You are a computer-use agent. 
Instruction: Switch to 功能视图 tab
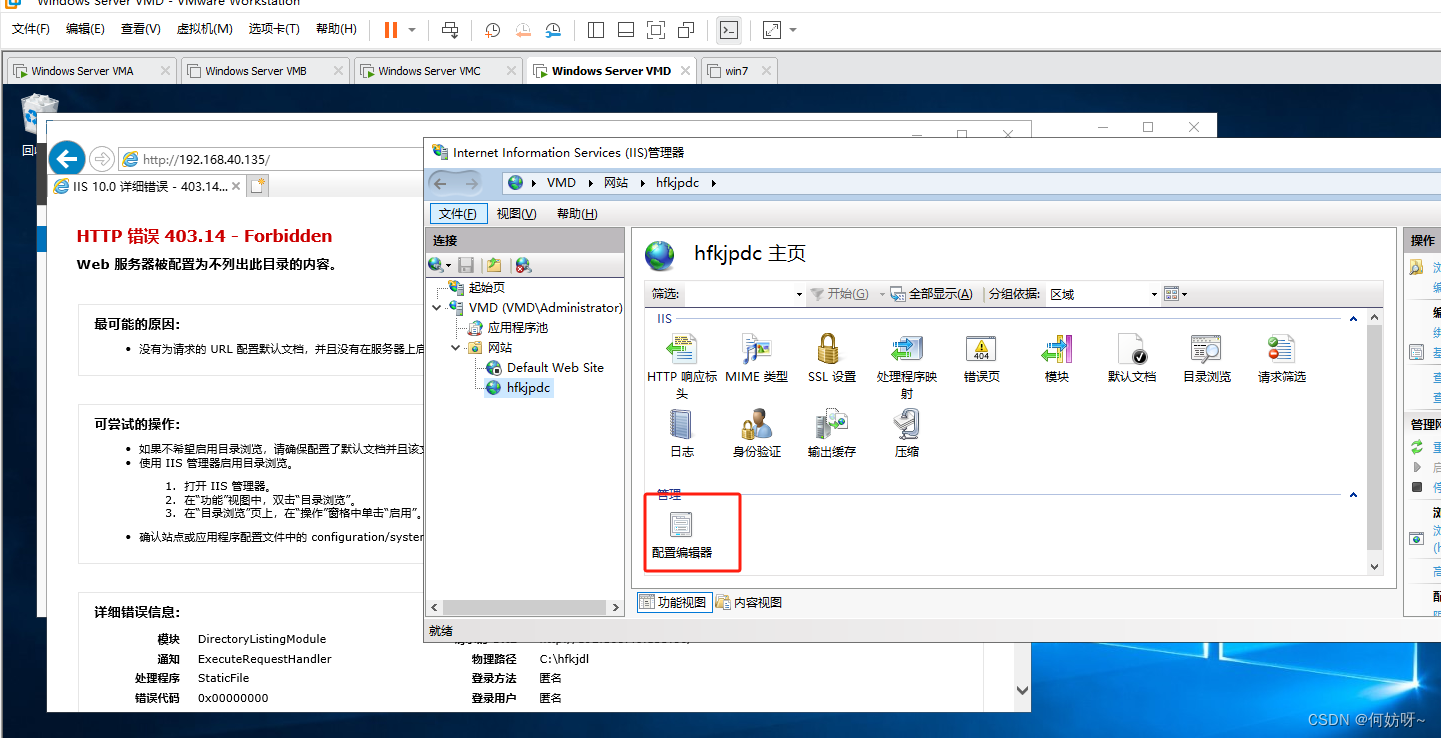pyautogui.click(x=673, y=602)
